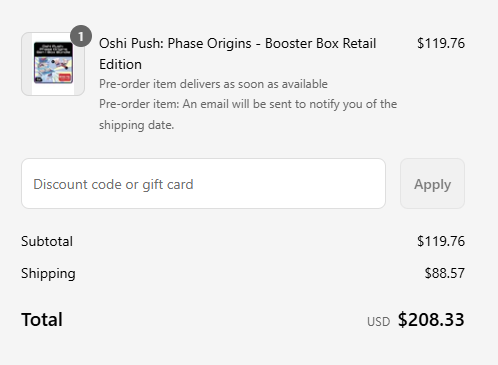Select the item price $119.76 beside product
This screenshot has height=365, width=498.
coord(441,43)
